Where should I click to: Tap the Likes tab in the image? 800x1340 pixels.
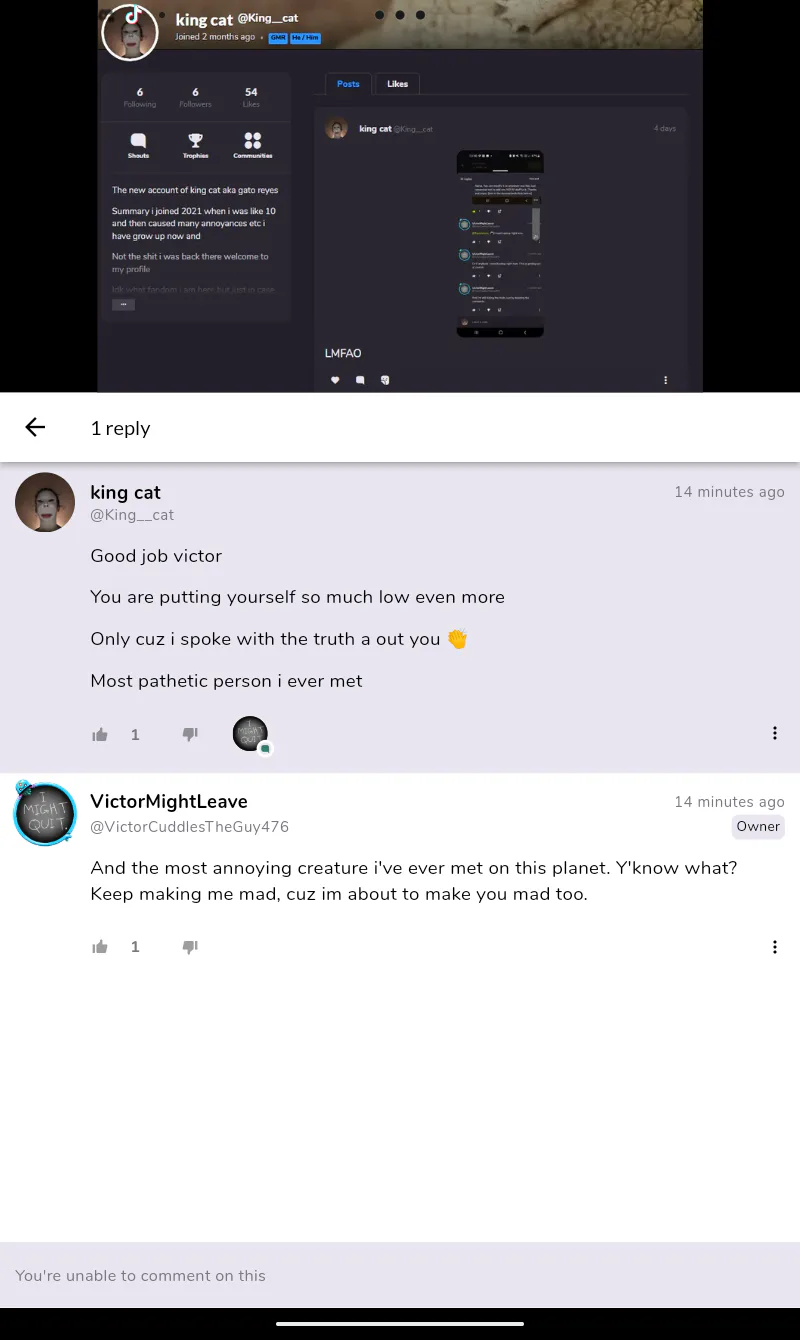pyautogui.click(x=398, y=84)
